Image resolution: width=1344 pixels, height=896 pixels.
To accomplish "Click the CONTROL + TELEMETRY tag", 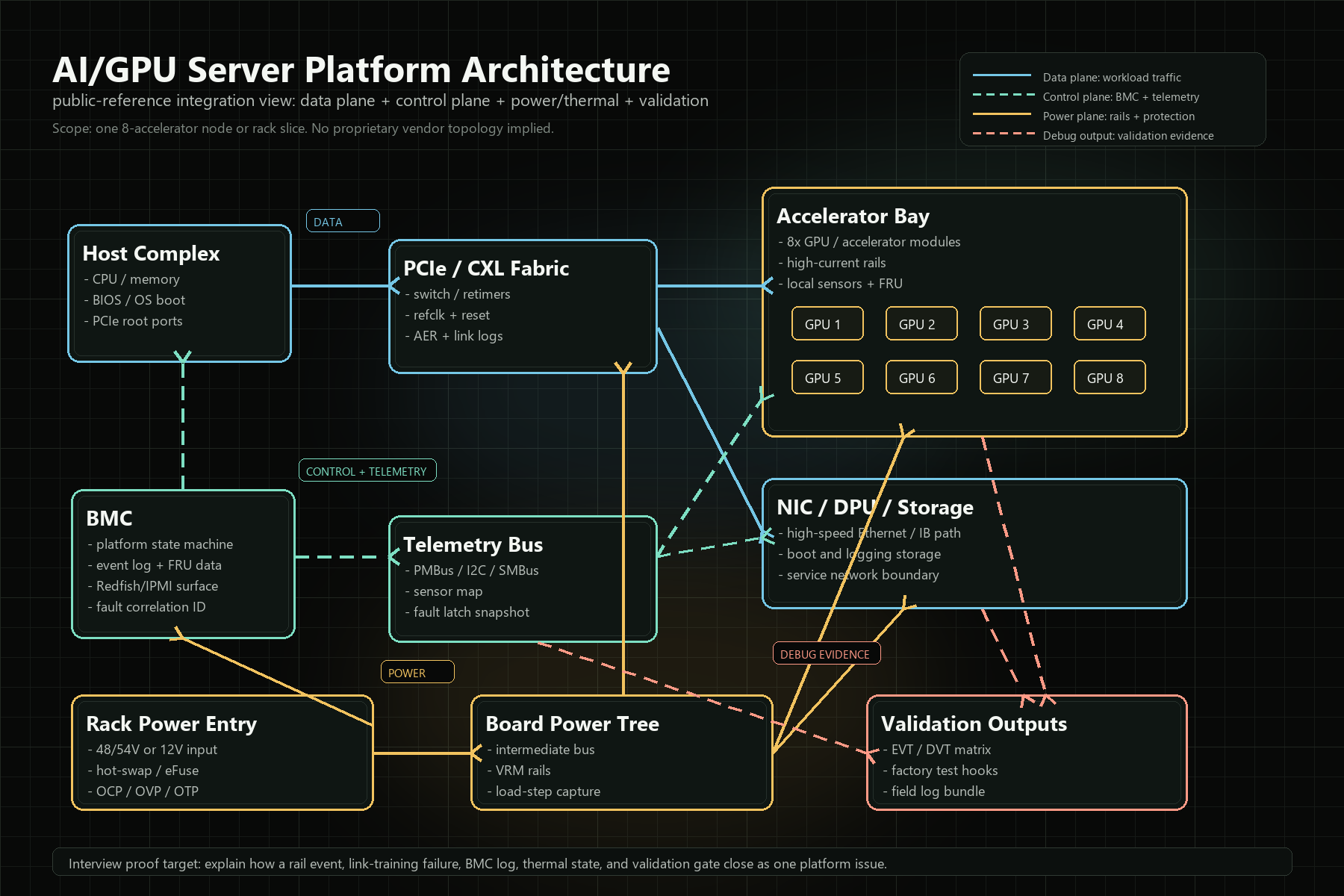I will click(x=367, y=470).
